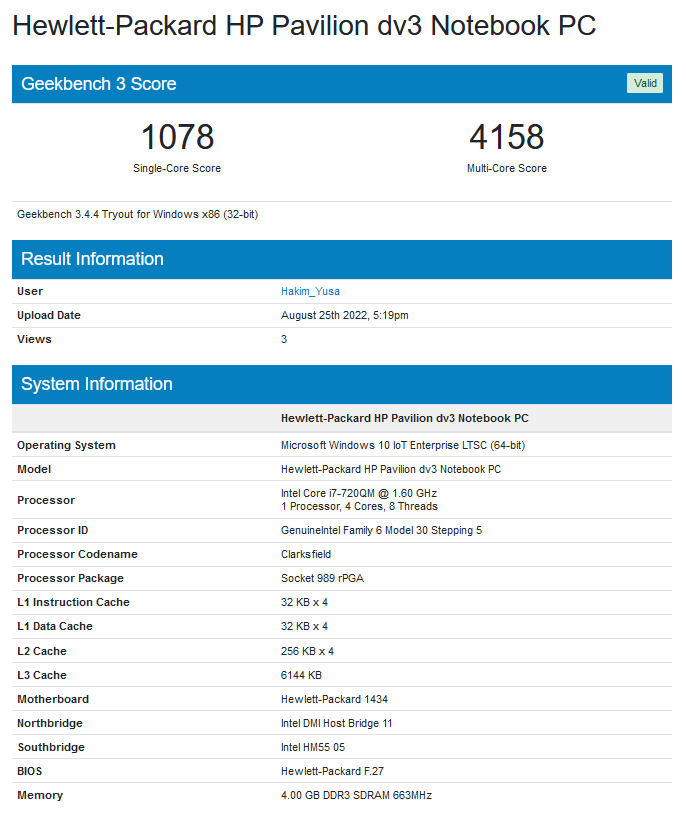This screenshot has width=686, height=814.
Task: Click the BIOS row label
Action: [x=30, y=771]
